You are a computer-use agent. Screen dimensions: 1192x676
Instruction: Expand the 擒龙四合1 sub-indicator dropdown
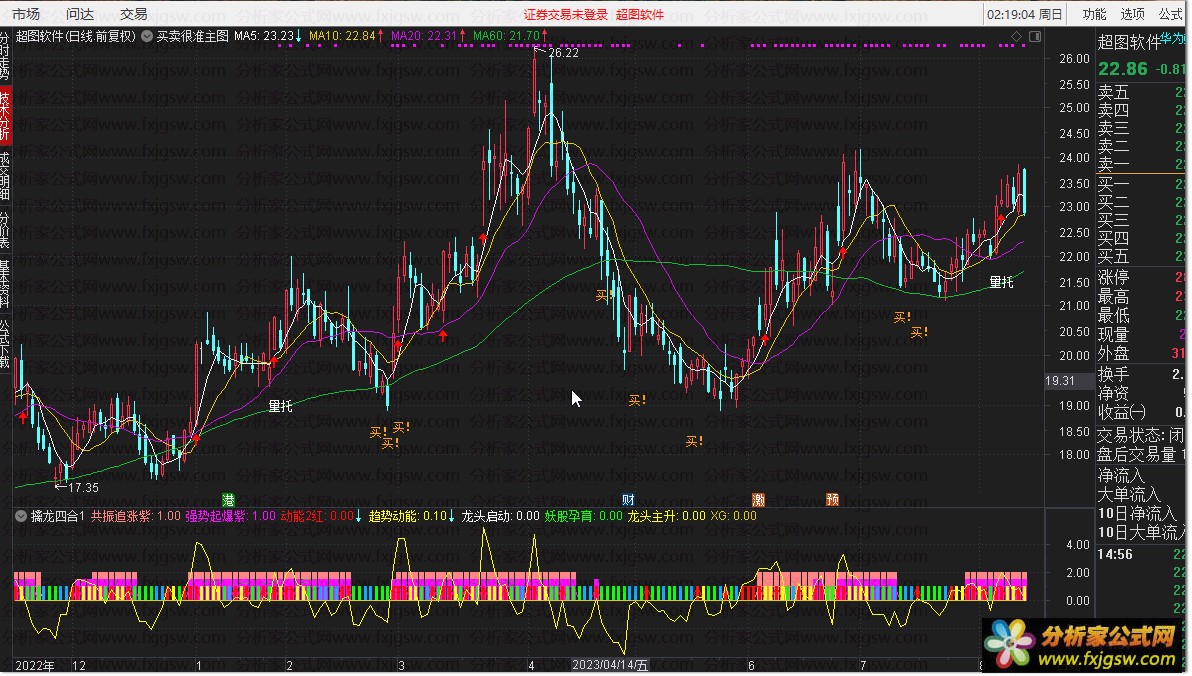[21, 516]
